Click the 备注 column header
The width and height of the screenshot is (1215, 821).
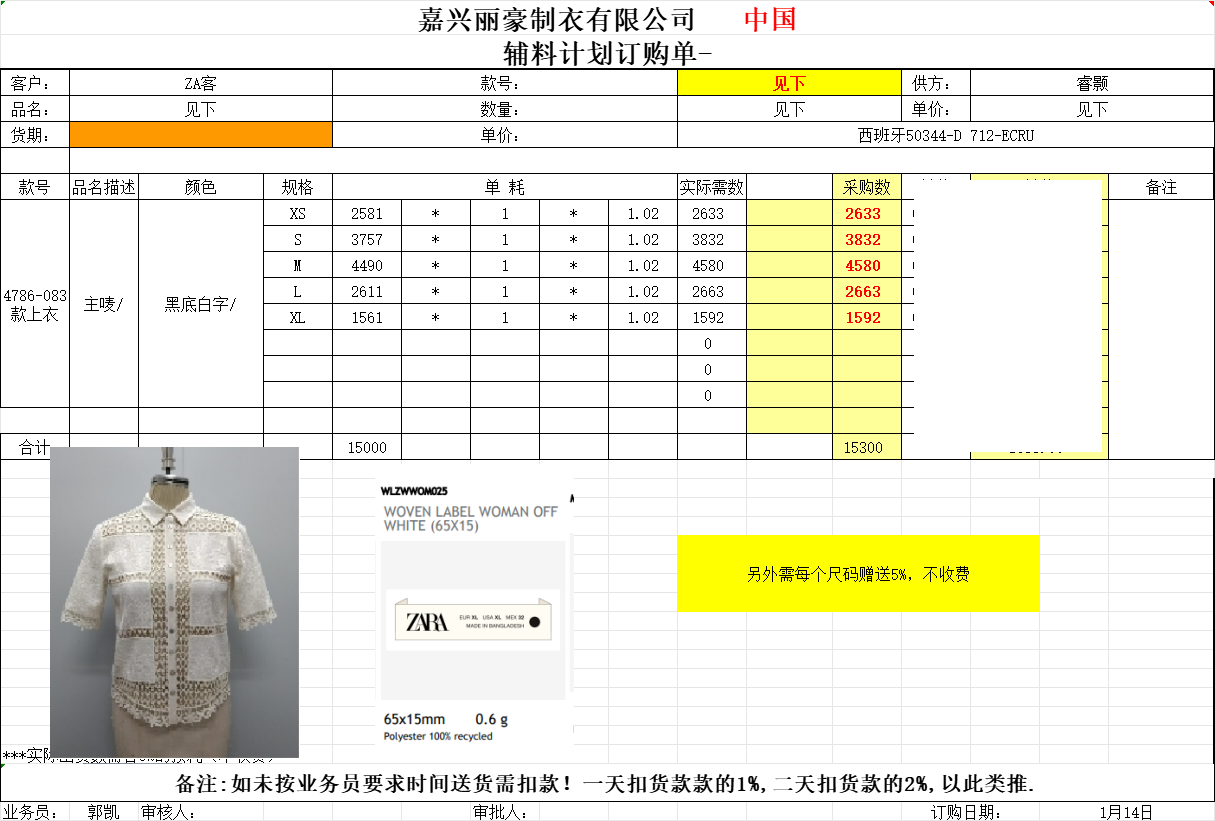[x=1161, y=187]
